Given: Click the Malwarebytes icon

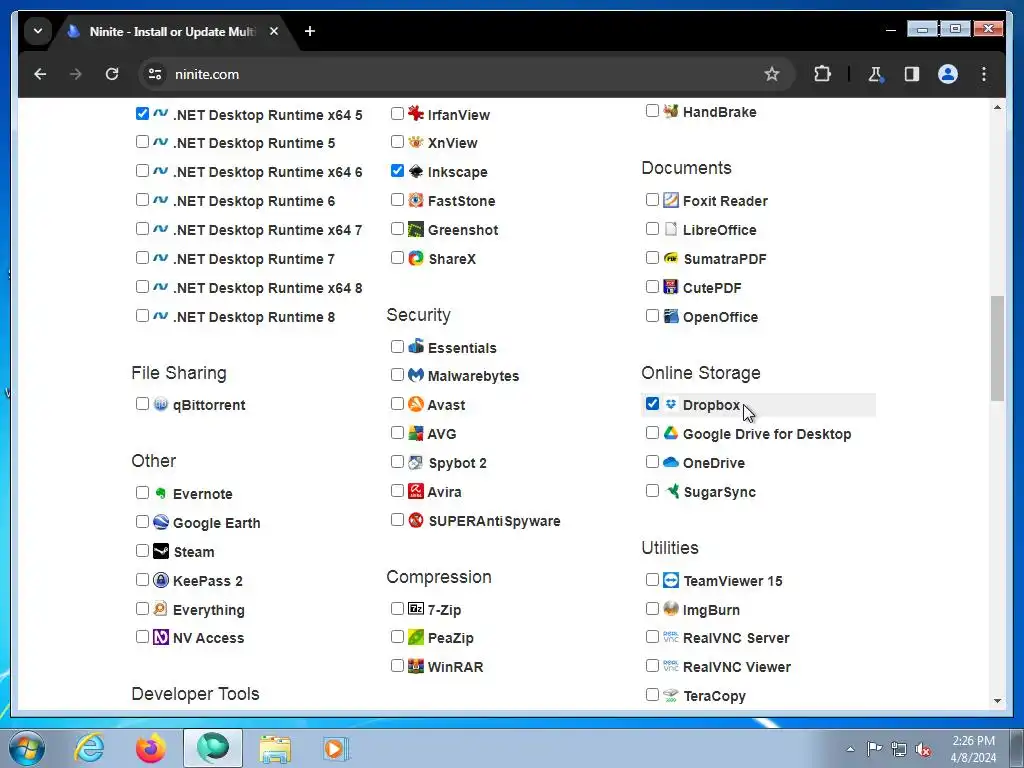Looking at the screenshot, I should (415, 375).
